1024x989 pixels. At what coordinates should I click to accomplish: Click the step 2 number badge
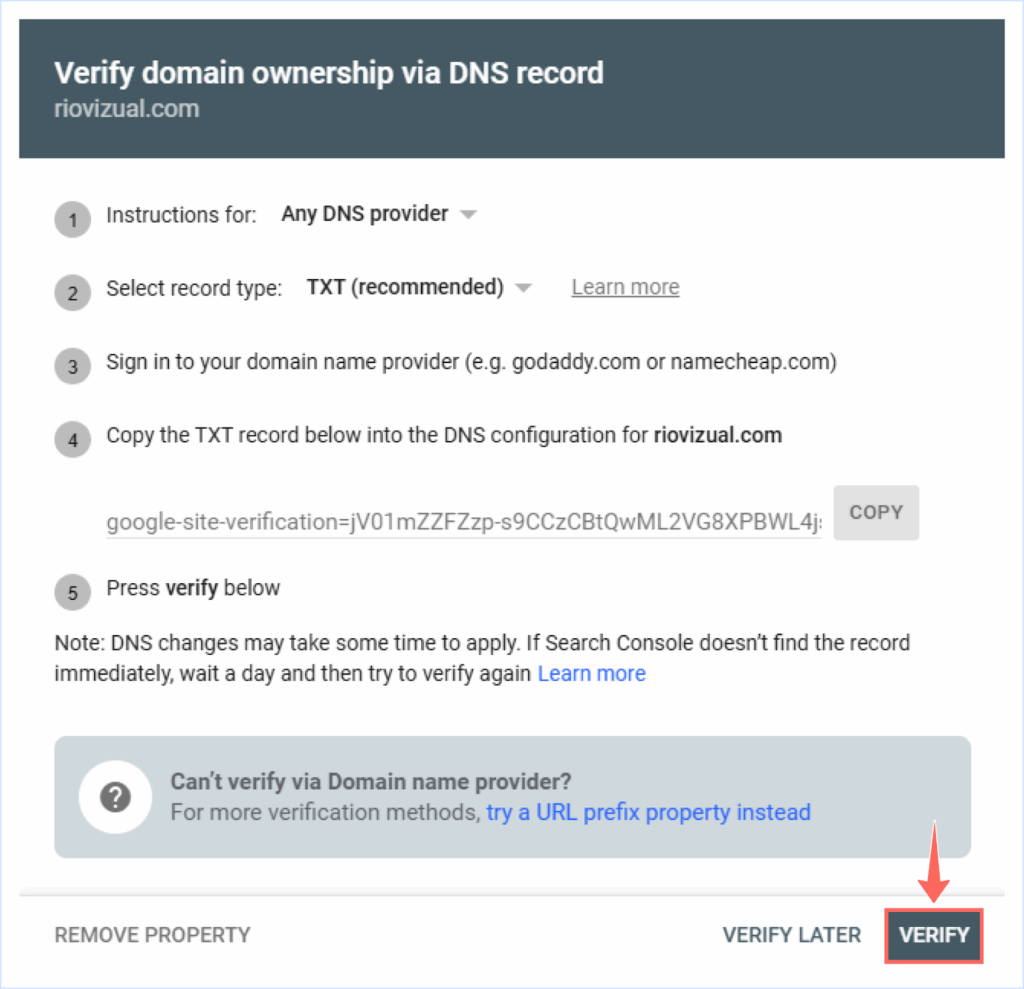pos(72,292)
